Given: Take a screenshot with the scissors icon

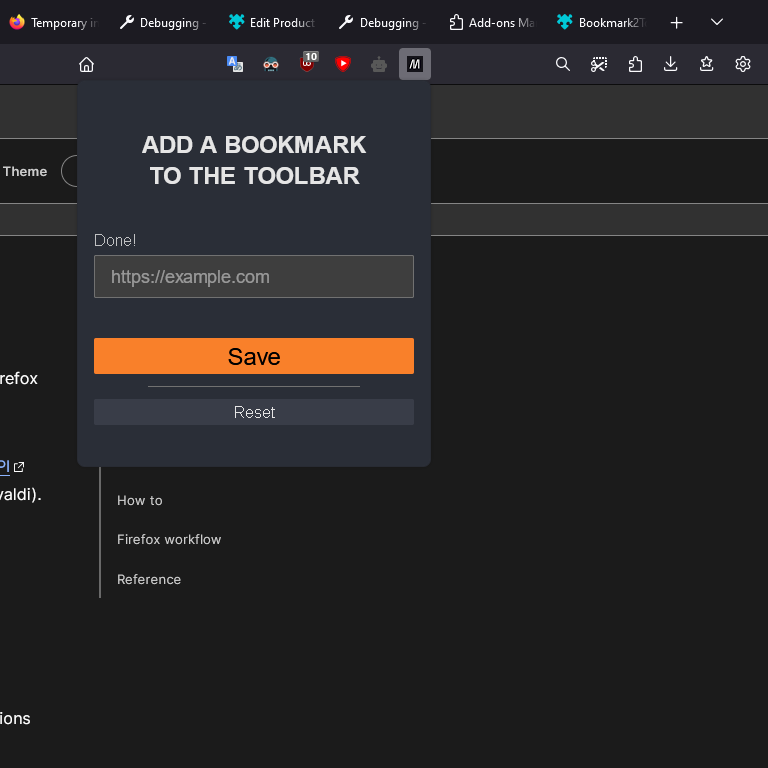Looking at the screenshot, I should [x=599, y=64].
